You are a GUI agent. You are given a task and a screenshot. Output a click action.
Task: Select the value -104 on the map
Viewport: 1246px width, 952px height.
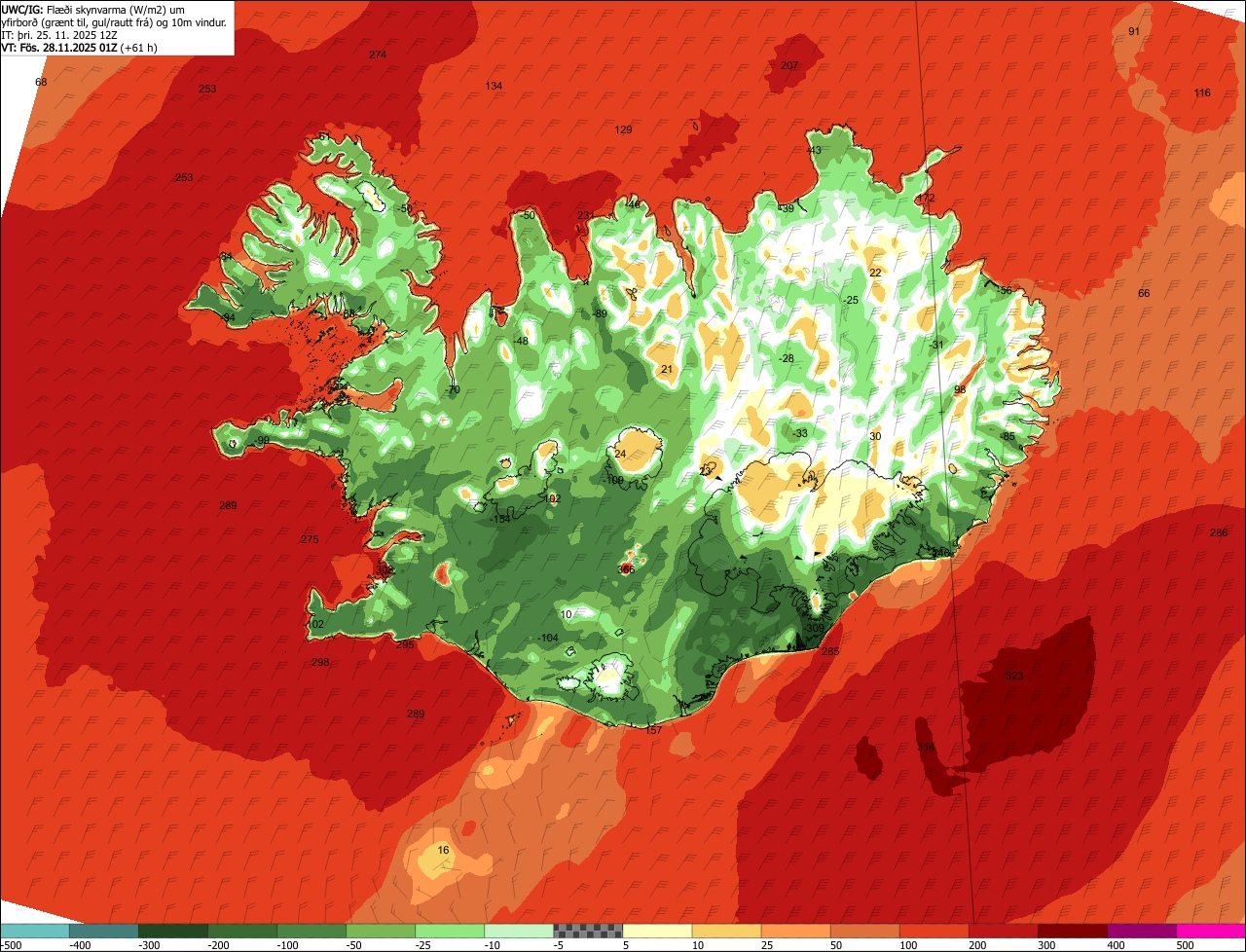548,638
